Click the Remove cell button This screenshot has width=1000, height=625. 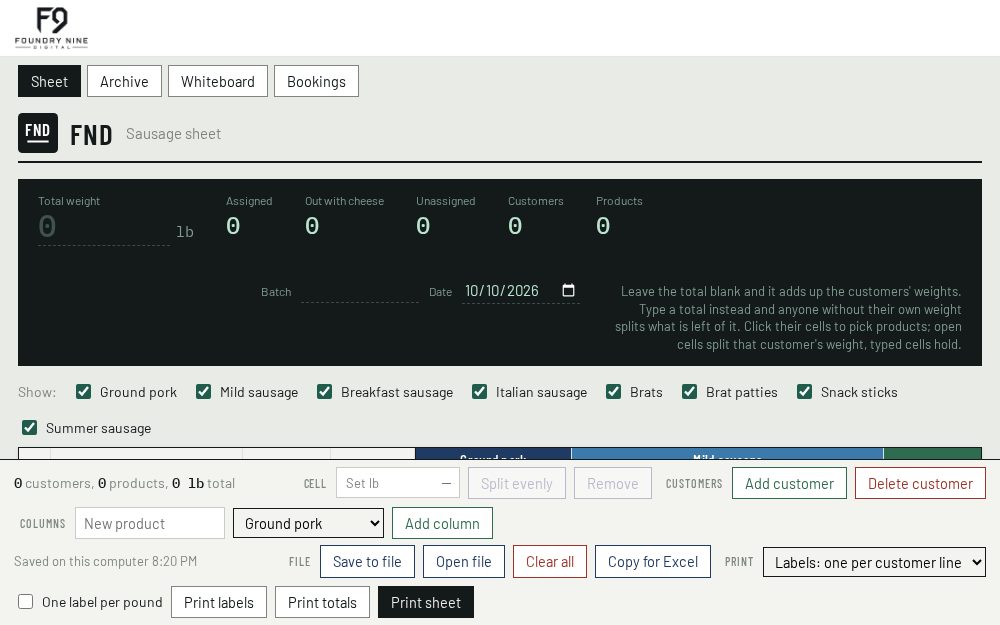[x=613, y=483]
